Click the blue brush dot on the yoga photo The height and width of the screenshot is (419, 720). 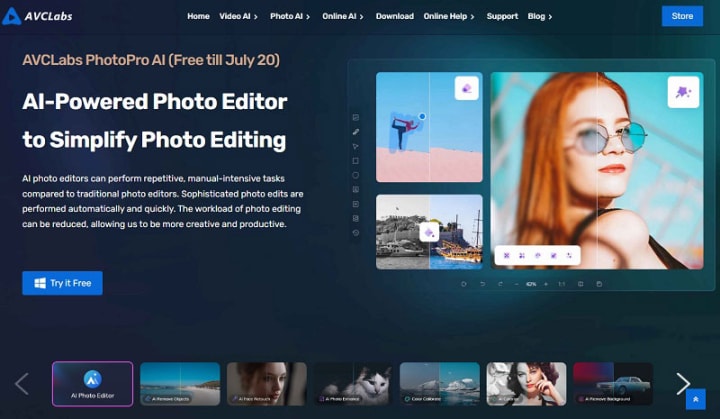pyautogui.click(x=422, y=117)
